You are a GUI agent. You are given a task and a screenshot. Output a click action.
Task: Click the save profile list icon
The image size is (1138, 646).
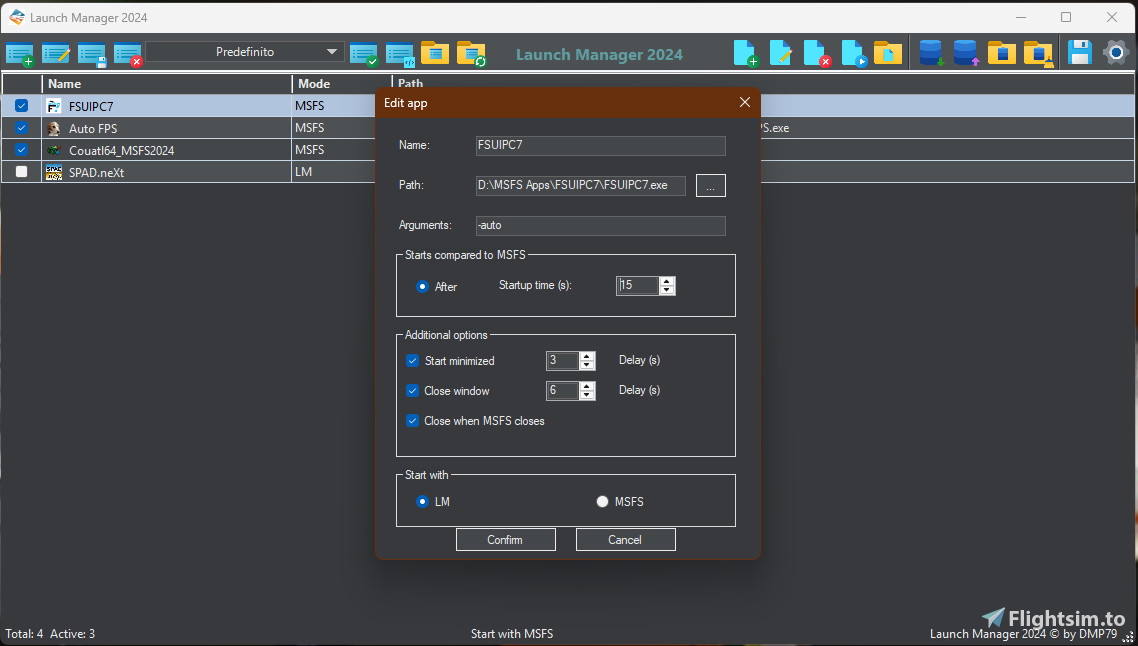click(92, 54)
